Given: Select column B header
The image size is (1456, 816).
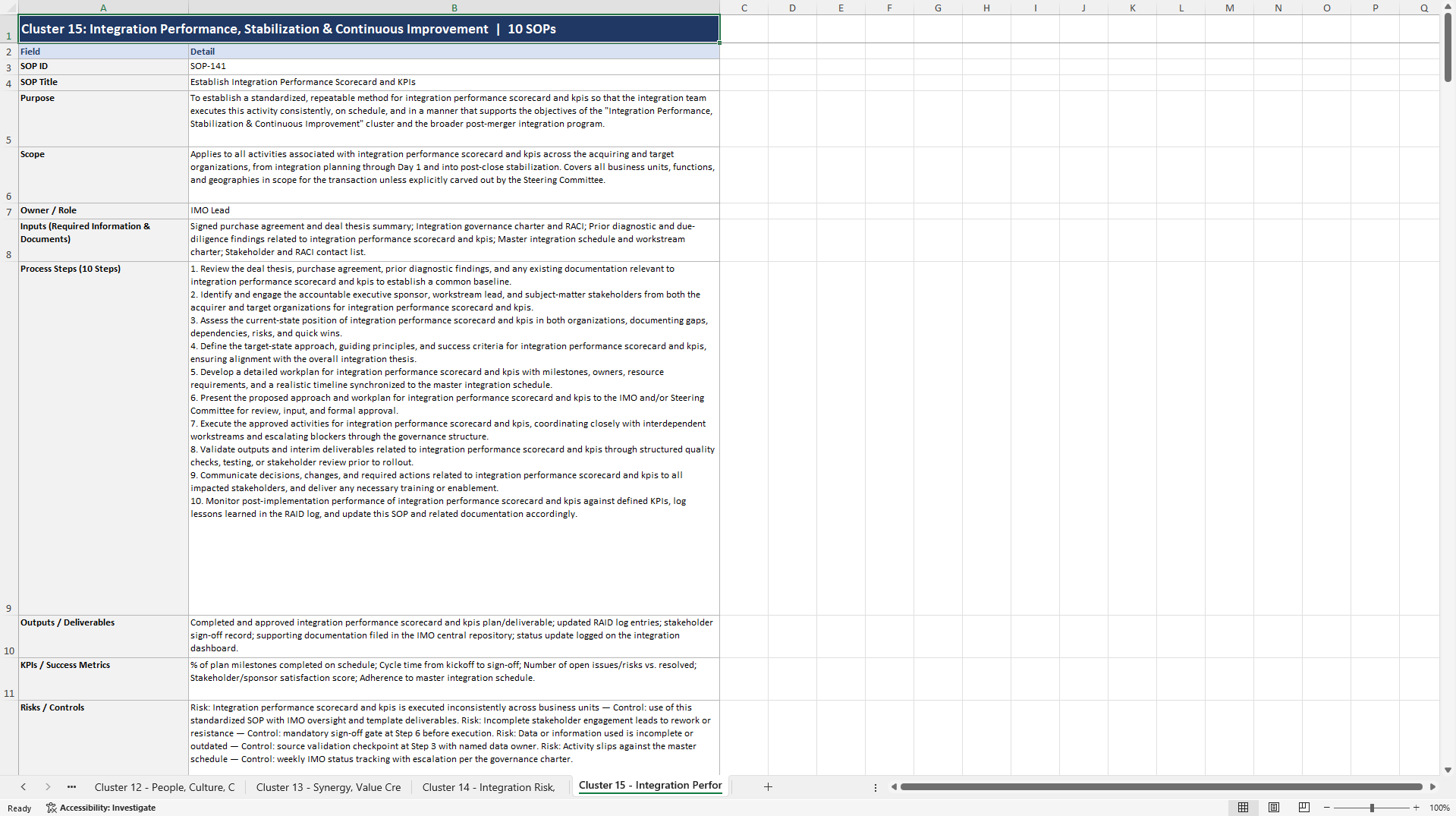Looking at the screenshot, I should pos(454,8).
